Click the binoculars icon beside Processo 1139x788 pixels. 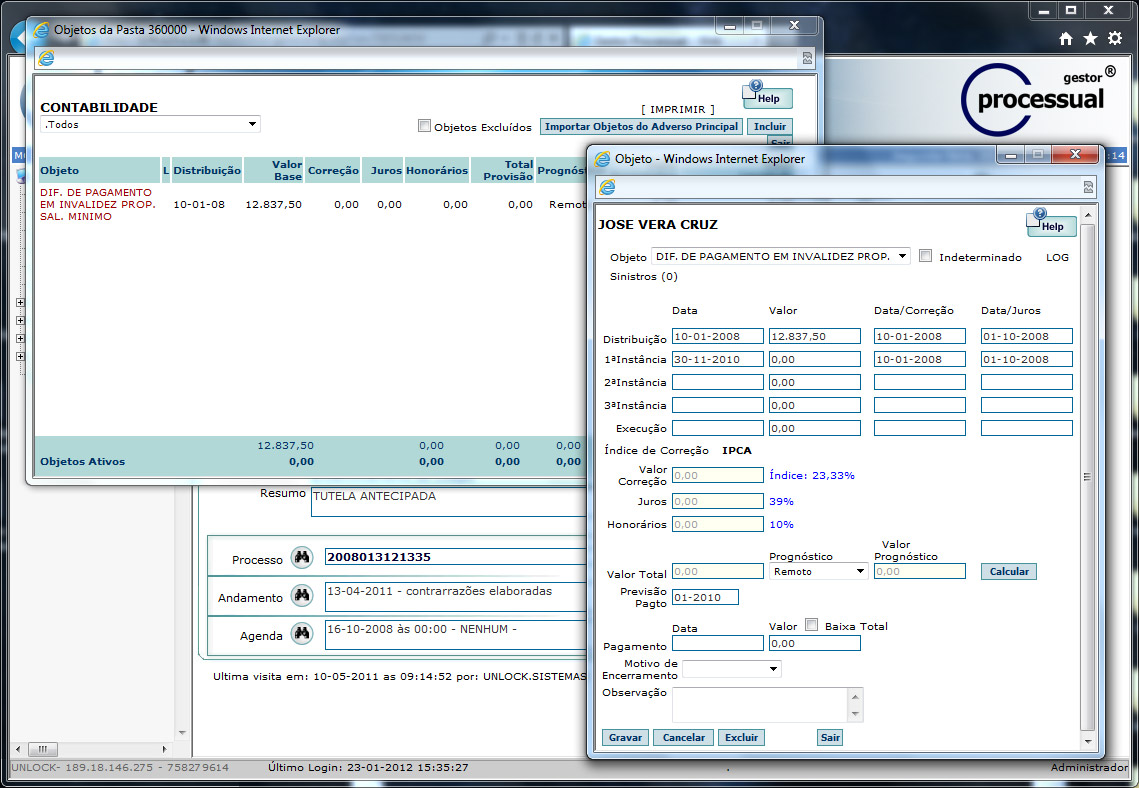(302, 558)
